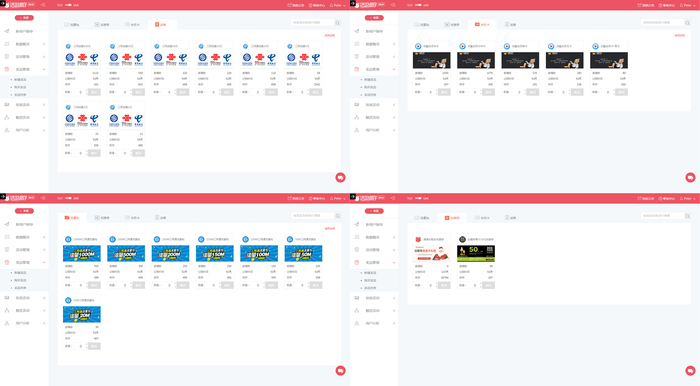Click the gray buy button on the 20M data-pack card
This screenshot has height=386, width=700.
point(94,346)
